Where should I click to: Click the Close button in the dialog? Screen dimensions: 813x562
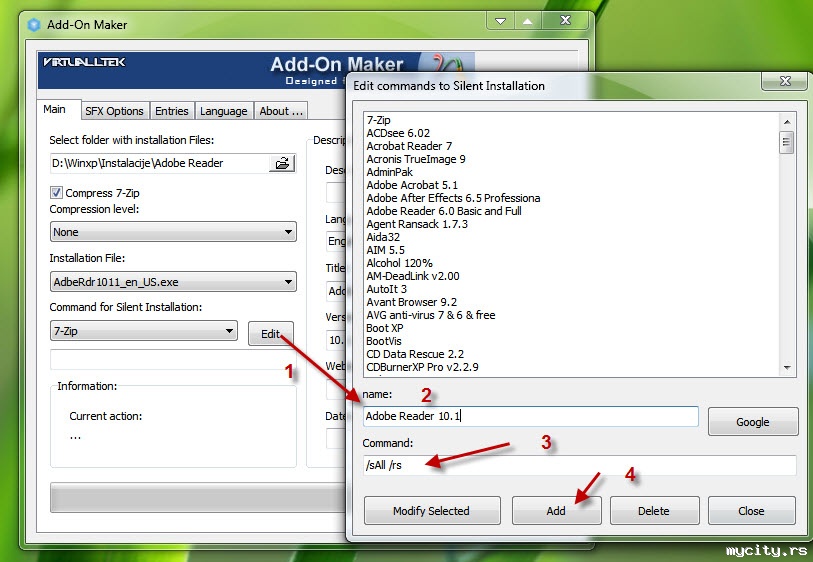pos(751,511)
